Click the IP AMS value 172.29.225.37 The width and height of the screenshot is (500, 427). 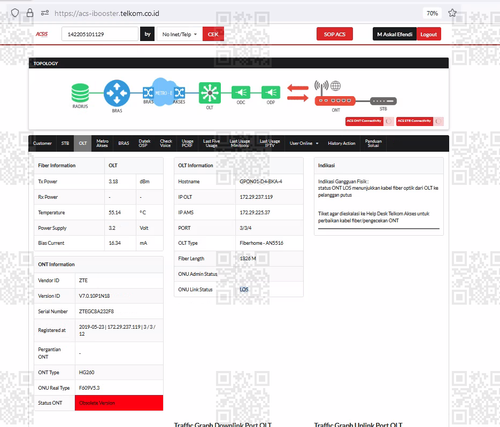(x=255, y=212)
